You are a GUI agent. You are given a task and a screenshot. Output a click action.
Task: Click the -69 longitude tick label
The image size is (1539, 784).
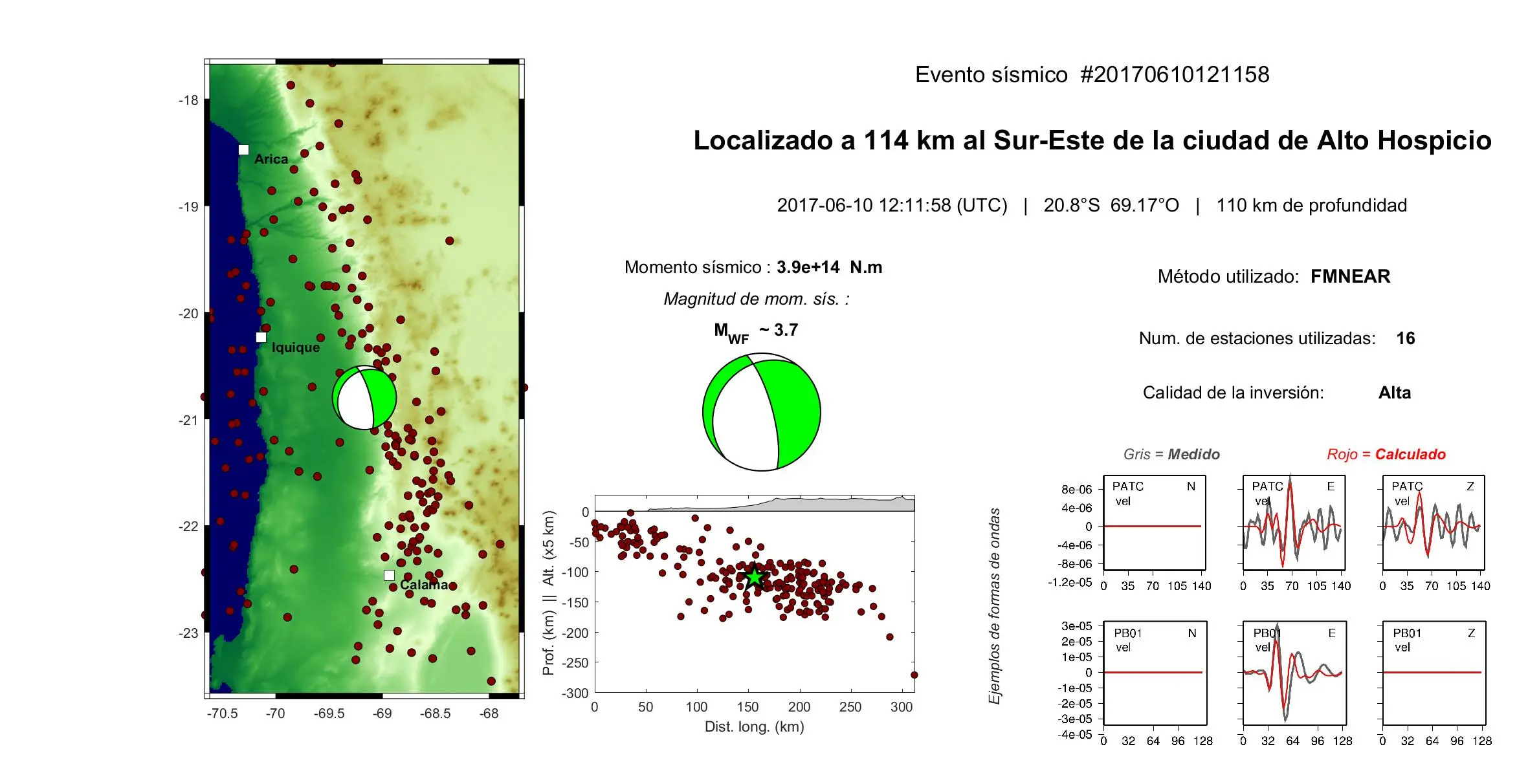(382, 713)
